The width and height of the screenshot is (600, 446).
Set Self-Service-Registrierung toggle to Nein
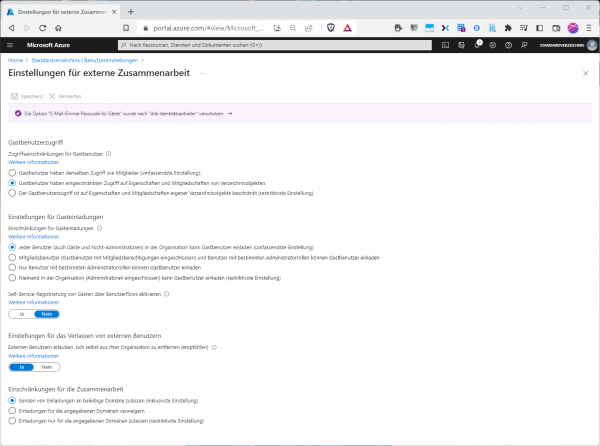click(47, 314)
